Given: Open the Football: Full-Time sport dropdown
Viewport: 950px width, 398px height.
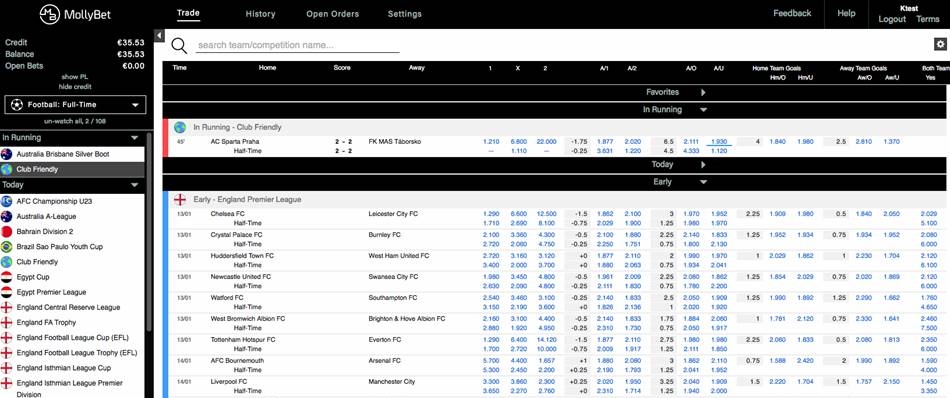Looking at the screenshot, I should pyautogui.click(x=75, y=105).
